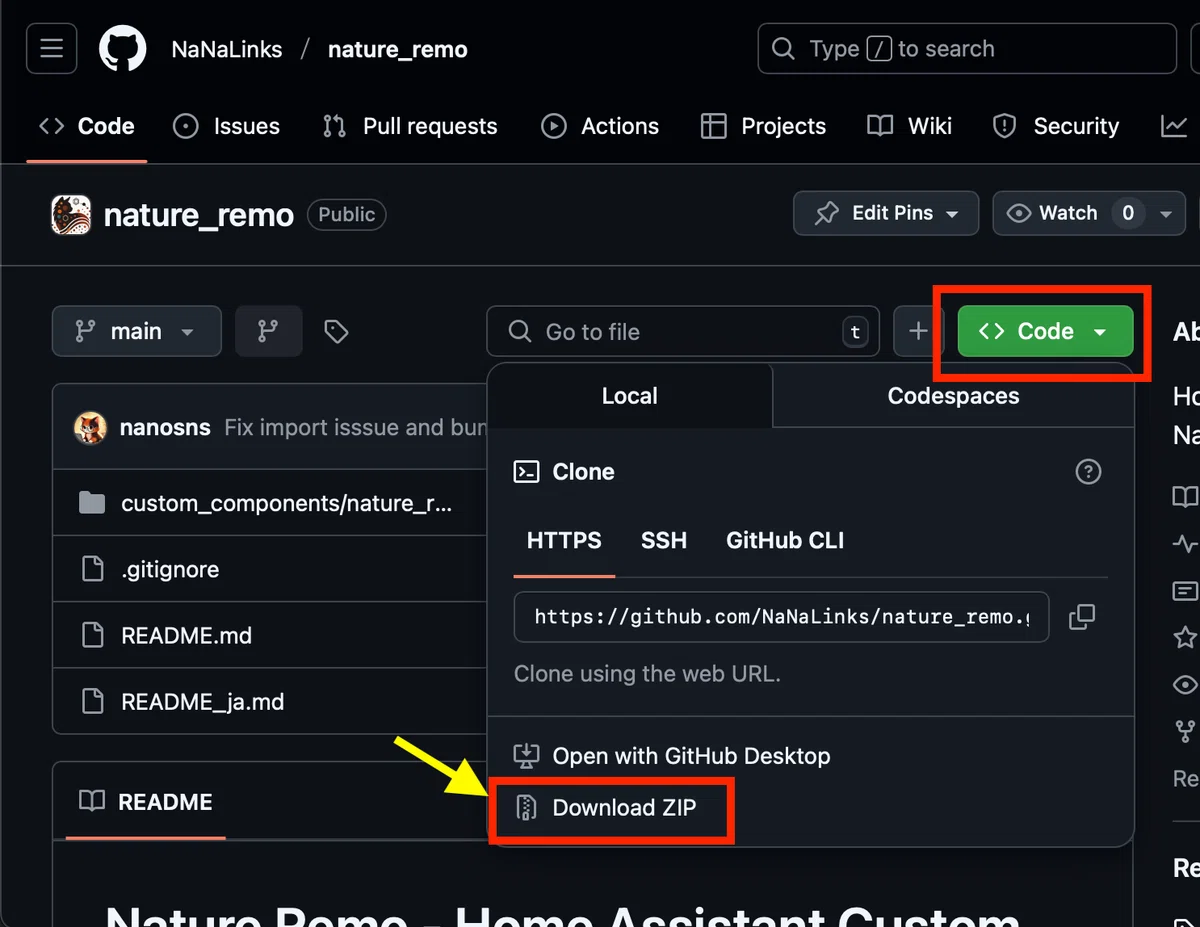Open the Fix import issue commit message
Viewport: 1200px width, 927px height.
tap(355, 428)
